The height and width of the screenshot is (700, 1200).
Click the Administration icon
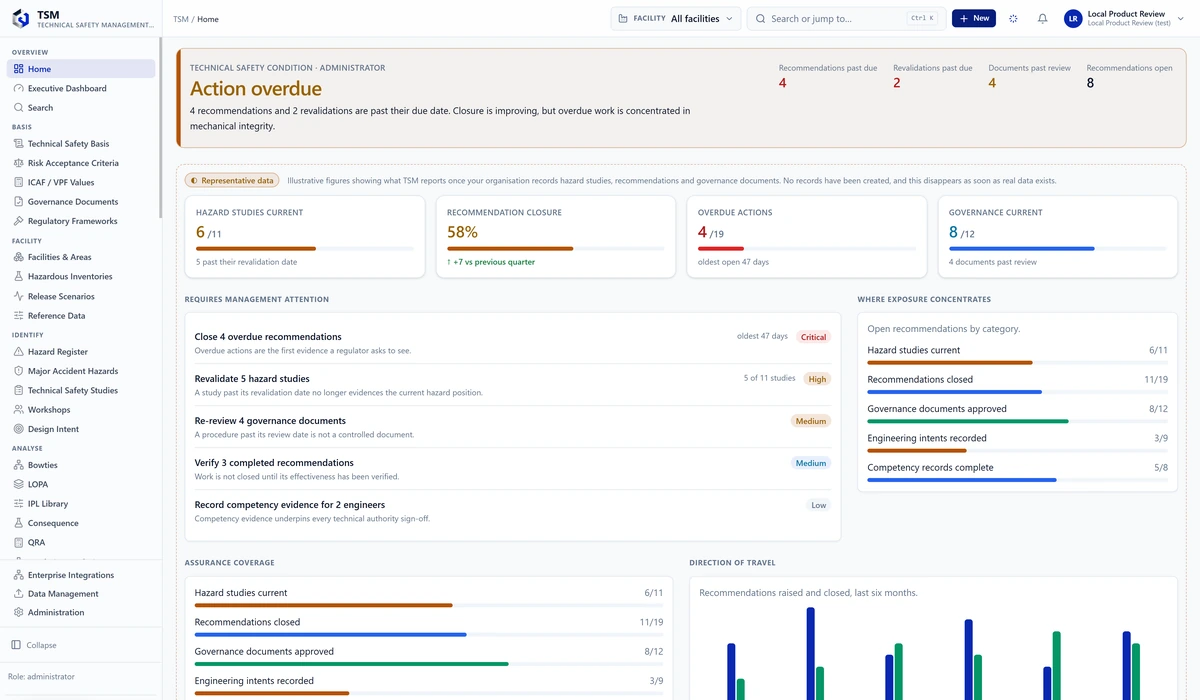18,613
